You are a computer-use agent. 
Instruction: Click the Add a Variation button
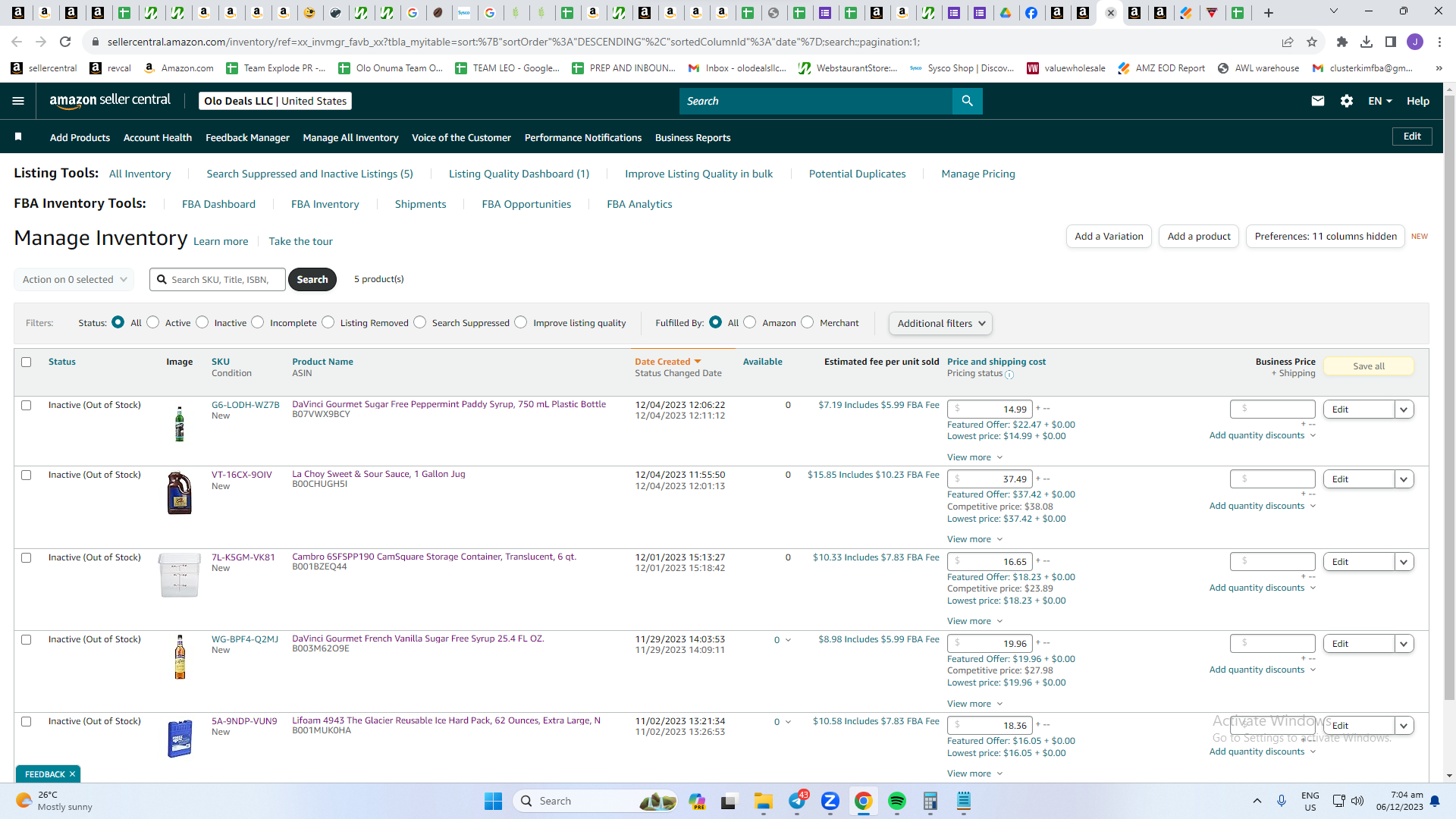pos(1109,237)
